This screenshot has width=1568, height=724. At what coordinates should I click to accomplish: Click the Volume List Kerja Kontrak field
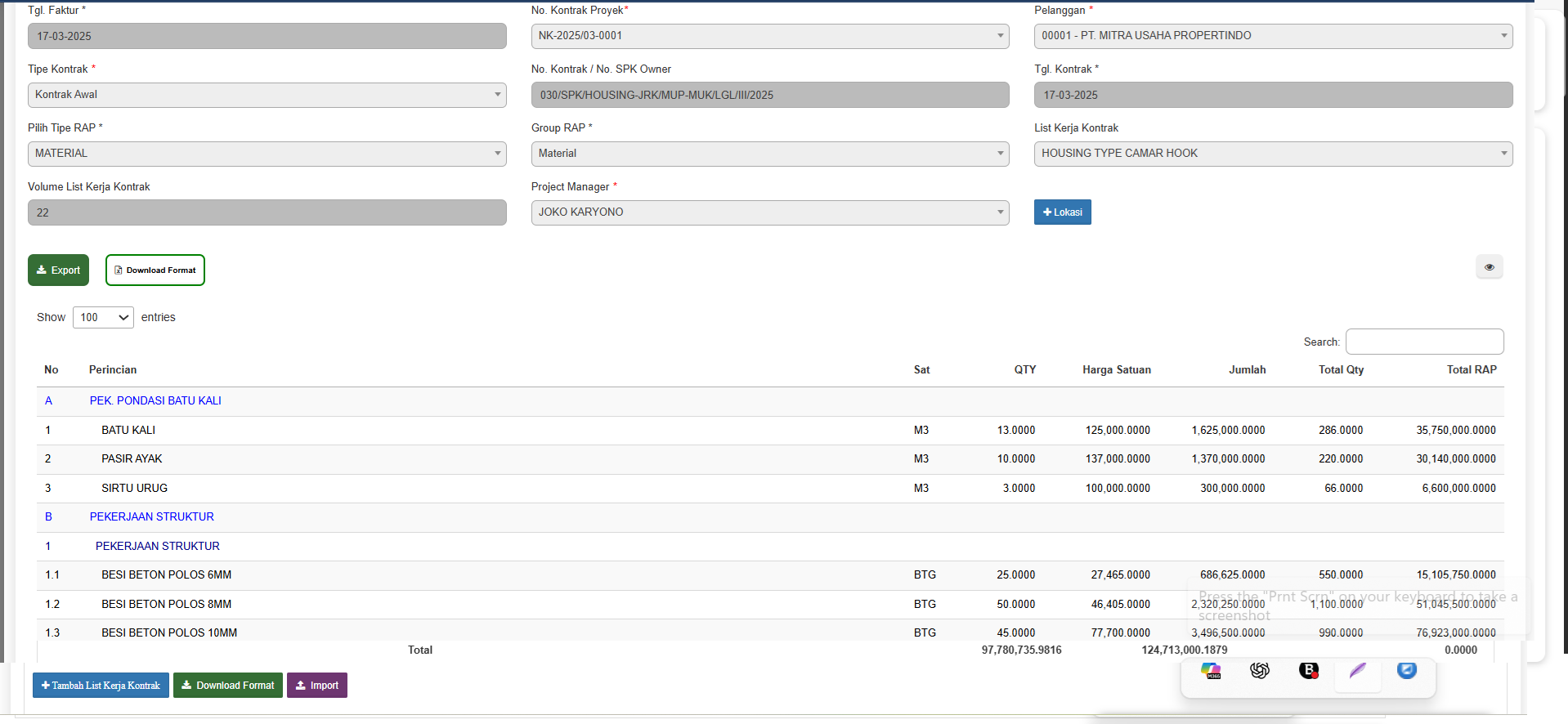tap(267, 212)
